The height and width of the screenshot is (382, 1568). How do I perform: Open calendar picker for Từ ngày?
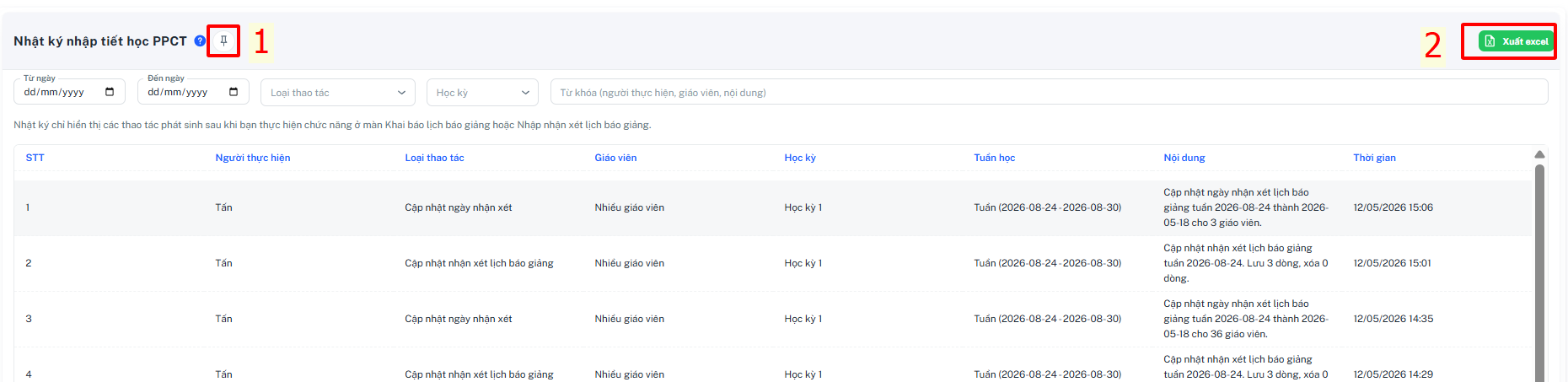pos(110,92)
